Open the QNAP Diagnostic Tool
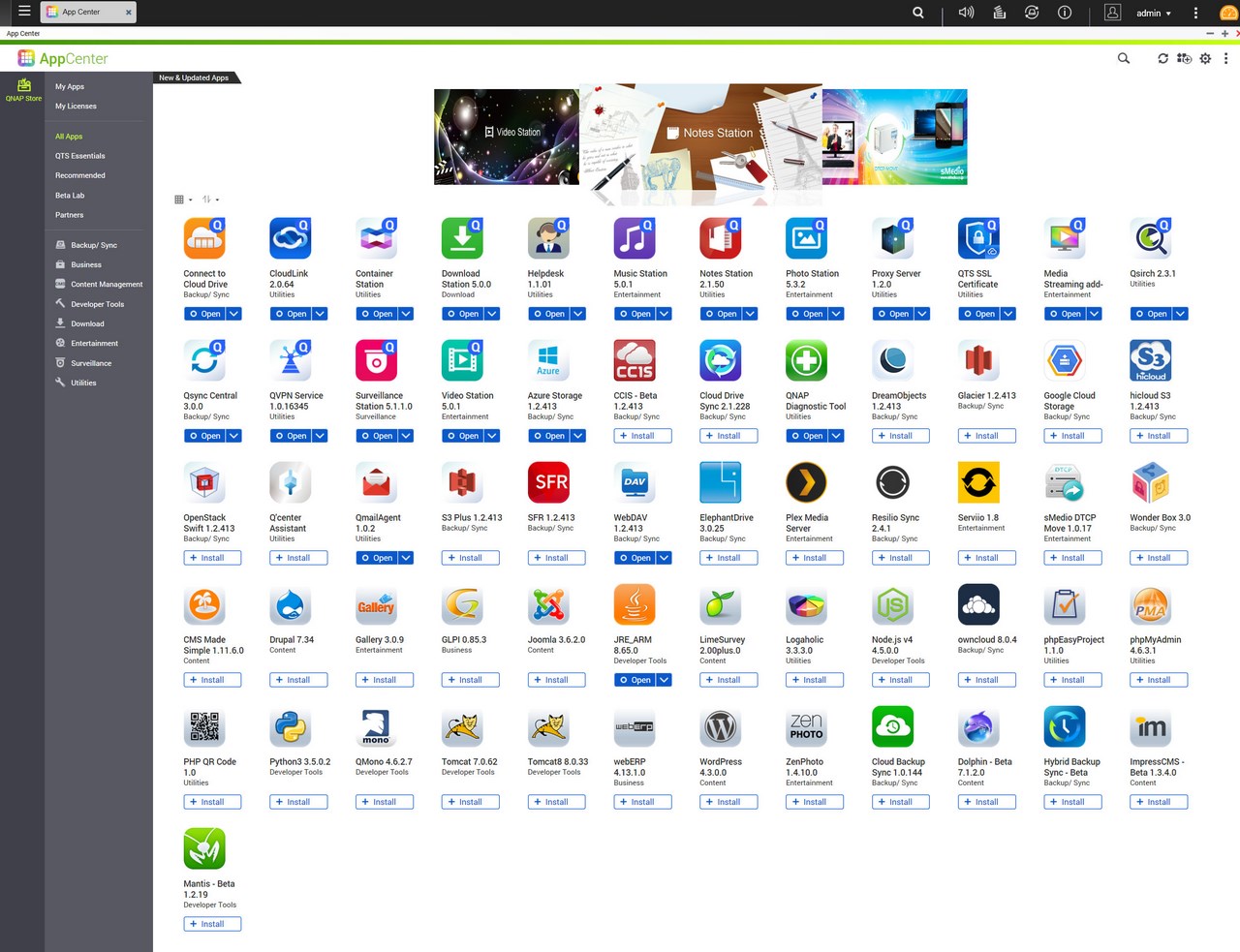Viewport: 1240px width, 952px height. 806,436
